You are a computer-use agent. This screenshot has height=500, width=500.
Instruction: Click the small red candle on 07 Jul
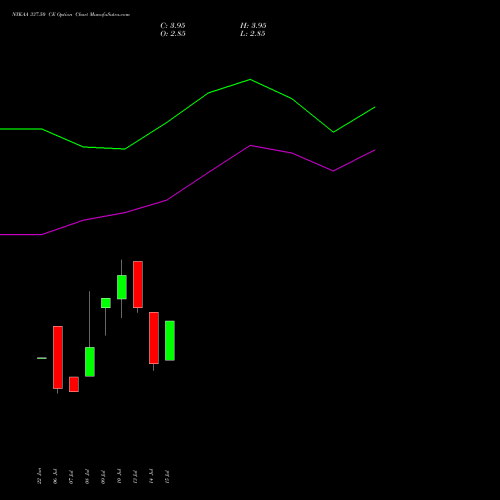[x=74, y=384]
